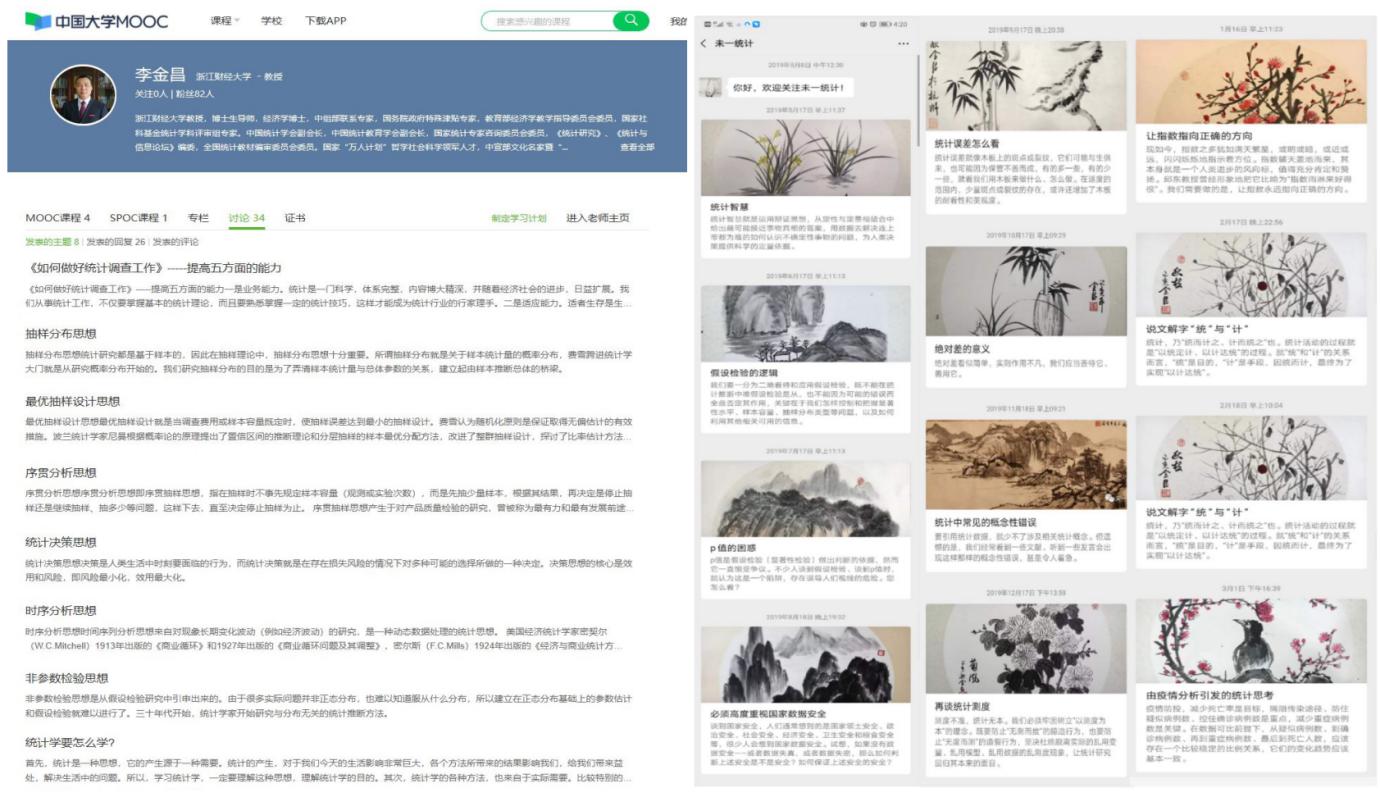The height and width of the screenshot is (797, 1380).
Task: Click the 中国大学MOOC logo
Action: tap(97, 21)
